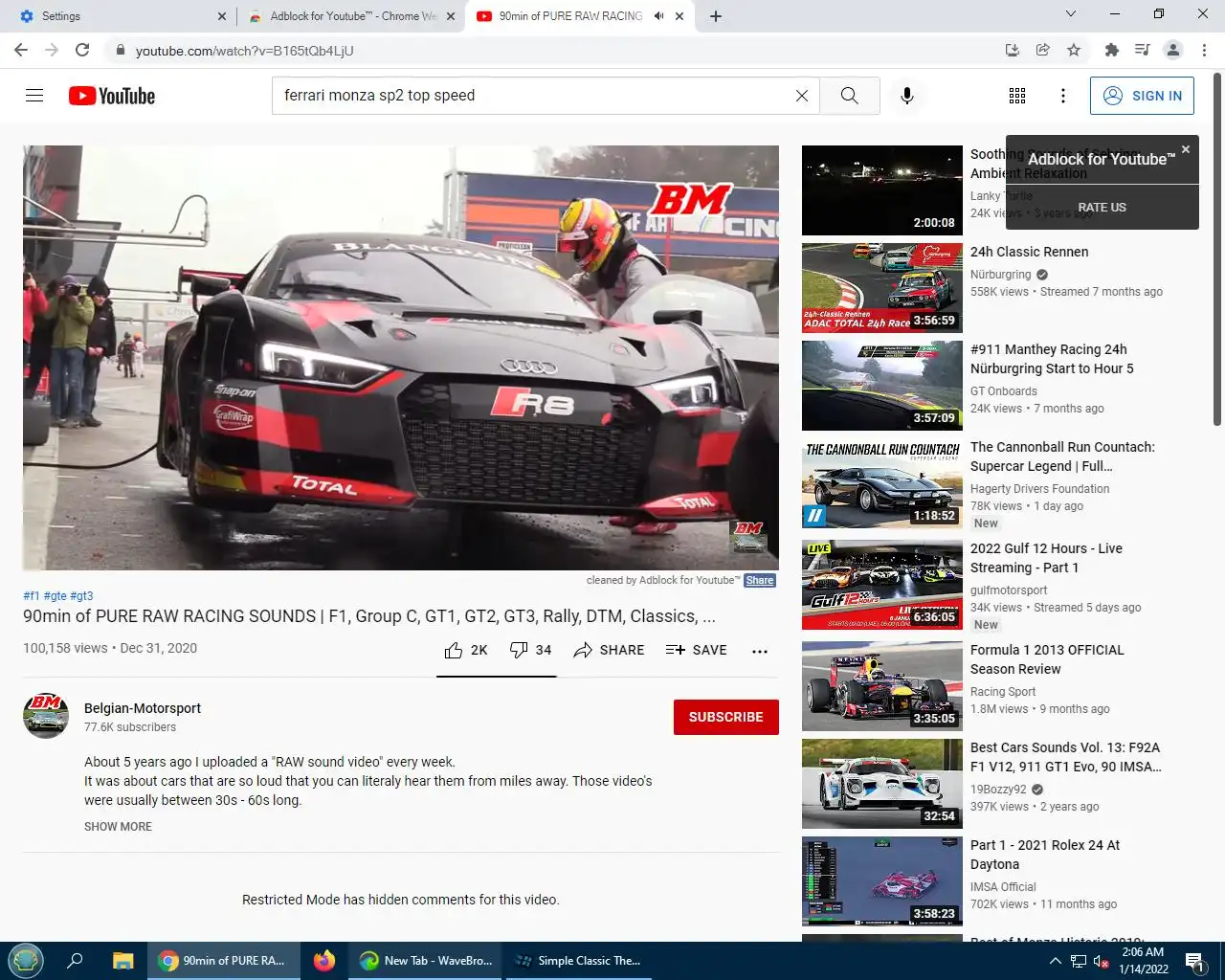Image resolution: width=1225 pixels, height=980 pixels.
Task: Subscribe to Belgian-Motorsport
Action: point(726,717)
